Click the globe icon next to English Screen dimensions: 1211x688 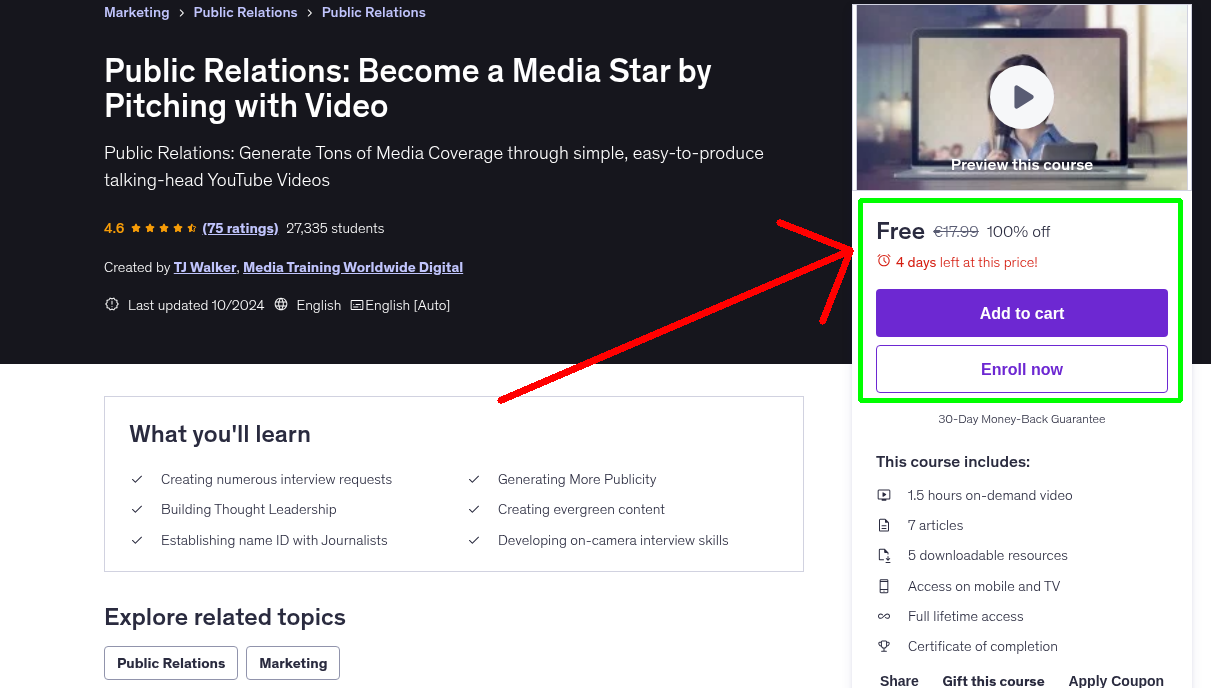[280, 305]
